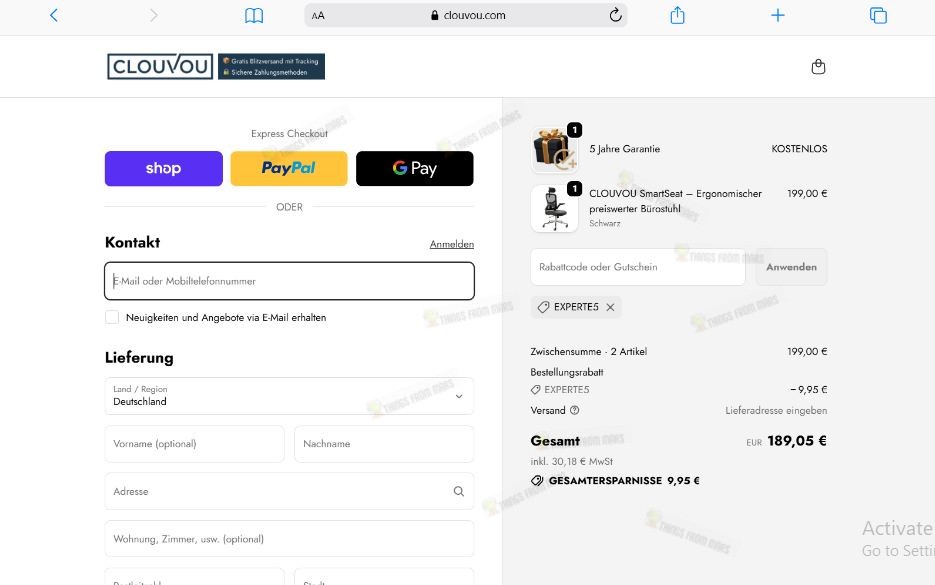Click the Vorname (optional) field
This screenshot has width=935, height=585.
click(194, 444)
